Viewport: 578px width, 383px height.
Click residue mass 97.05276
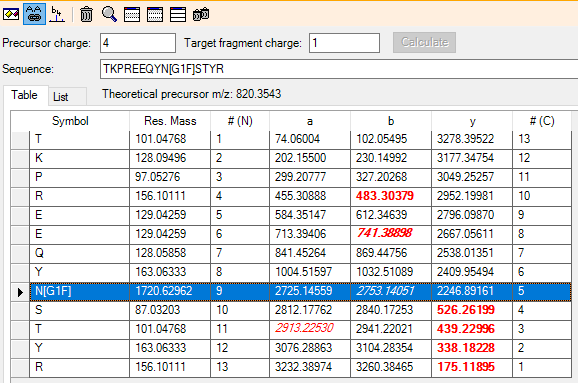pos(170,177)
